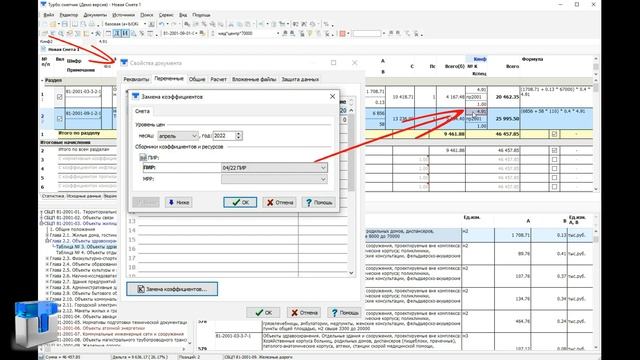This screenshot has width=640, height=360.
Task: Tick the checkbox in estimate row 2
Action: click(60, 118)
